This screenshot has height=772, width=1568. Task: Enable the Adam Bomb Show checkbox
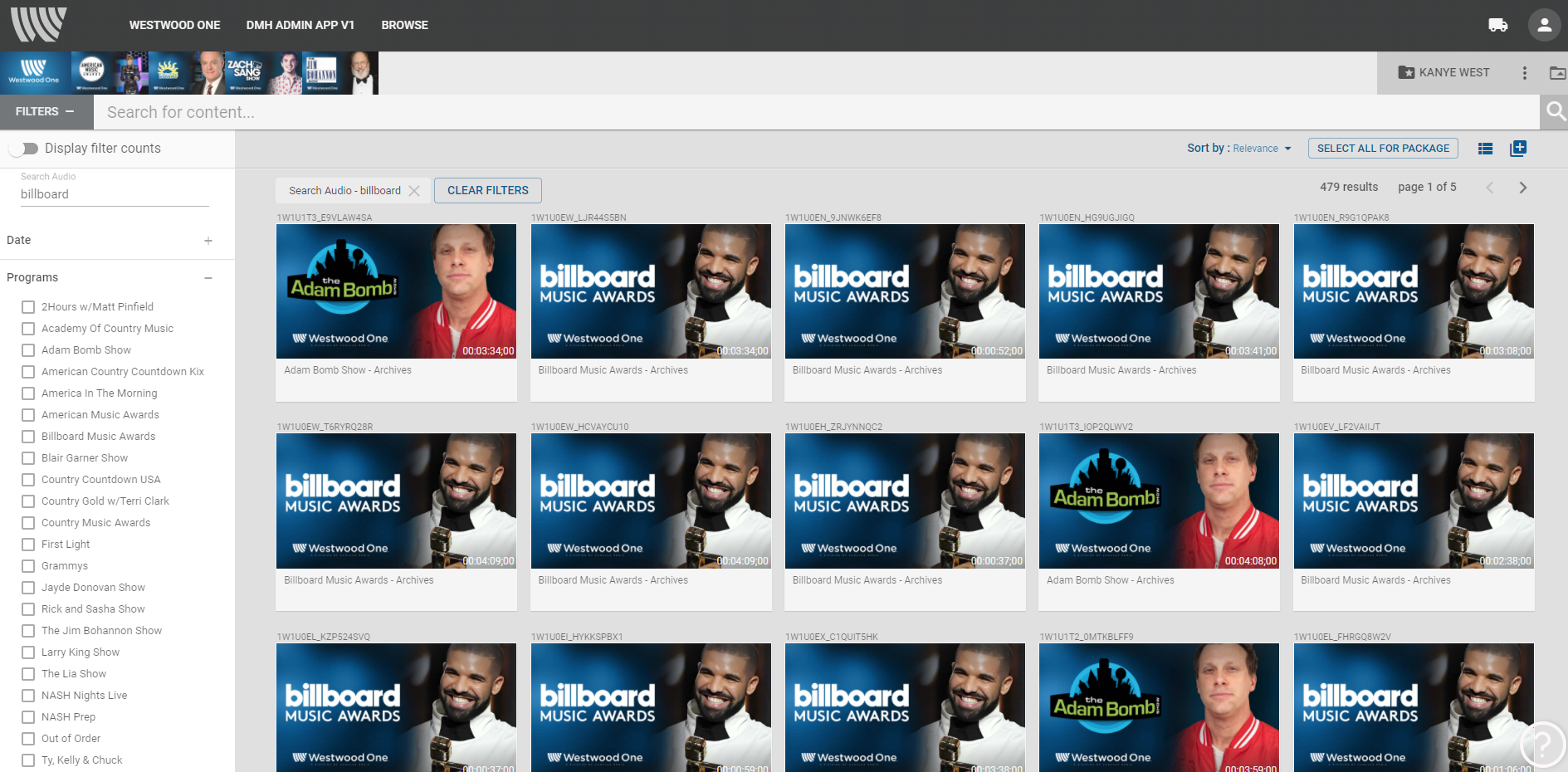click(28, 350)
